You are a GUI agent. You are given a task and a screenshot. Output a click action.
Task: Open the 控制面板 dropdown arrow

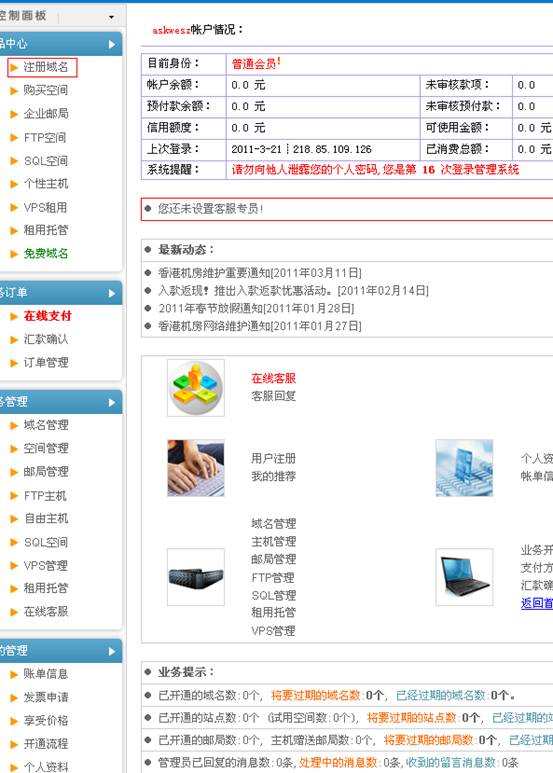[x=111, y=17]
